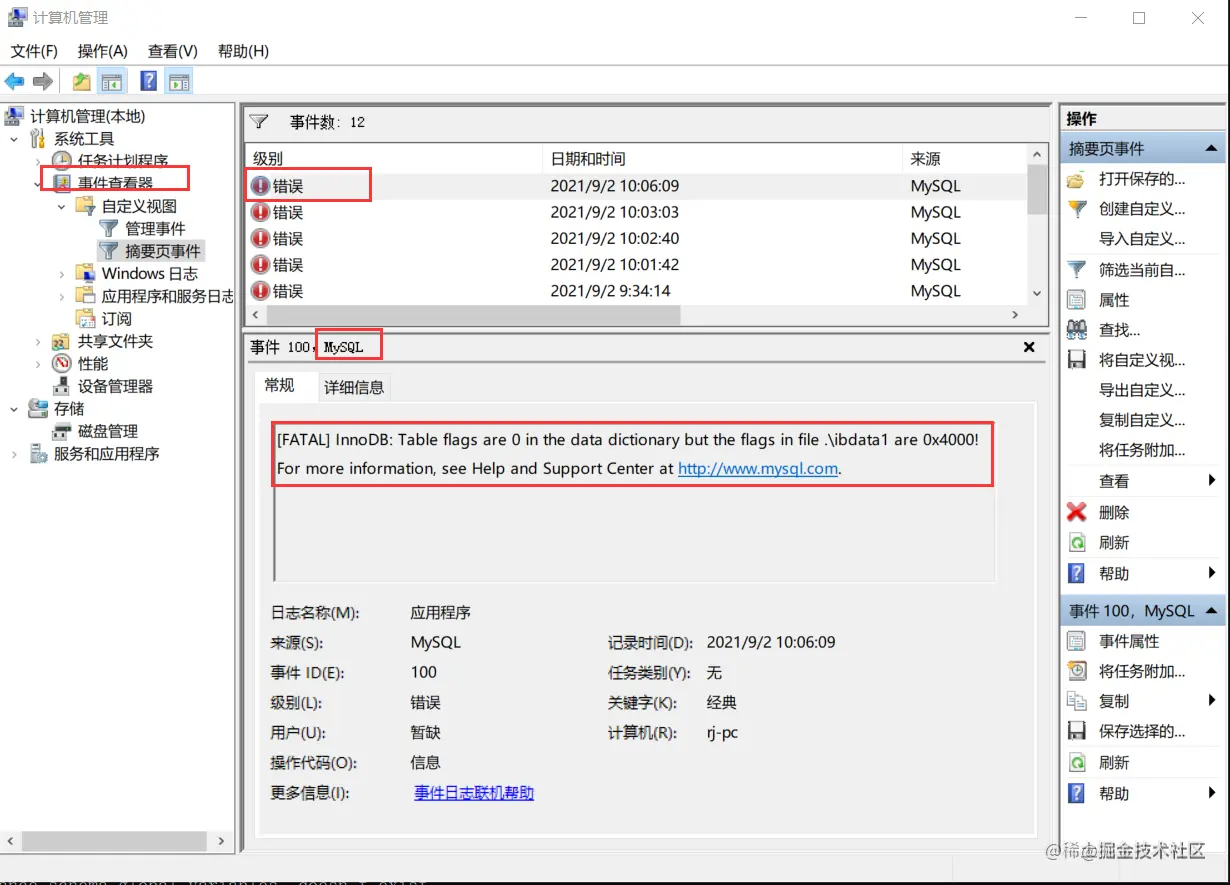
Task: Collapse the 自定义视图 tree node arrow
Action: 62,206
